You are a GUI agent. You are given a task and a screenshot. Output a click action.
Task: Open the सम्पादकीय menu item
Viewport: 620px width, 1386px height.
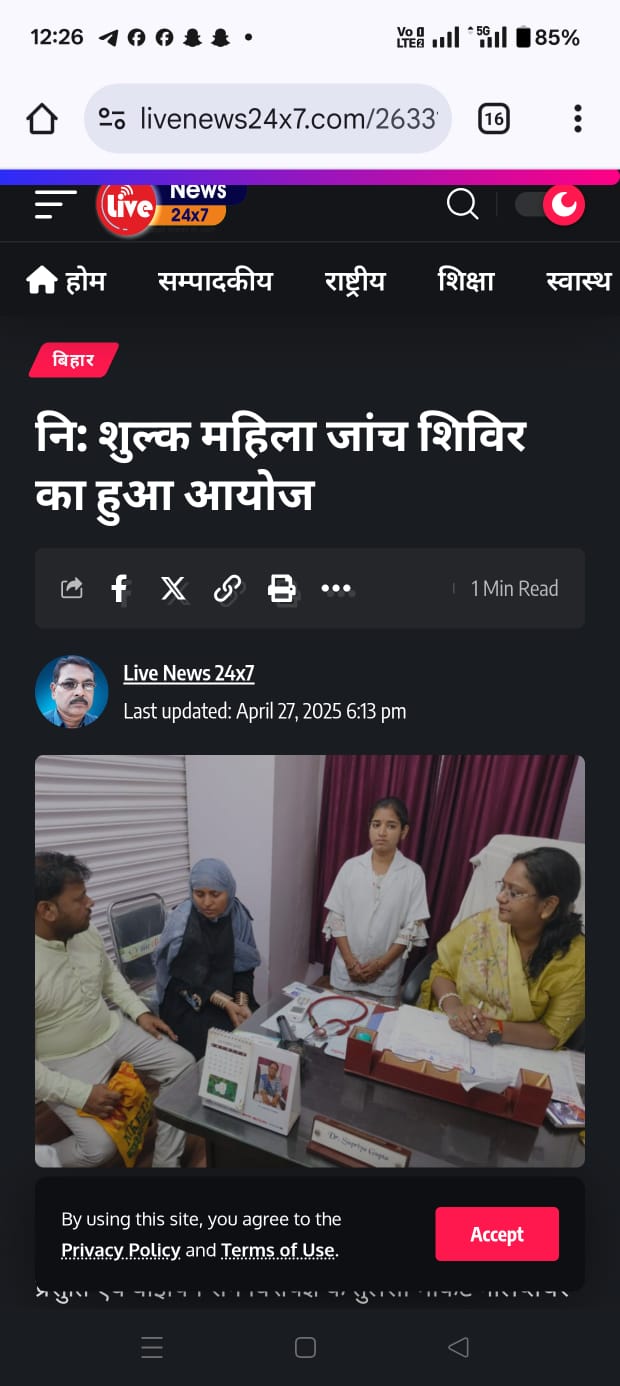coord(215,281)
